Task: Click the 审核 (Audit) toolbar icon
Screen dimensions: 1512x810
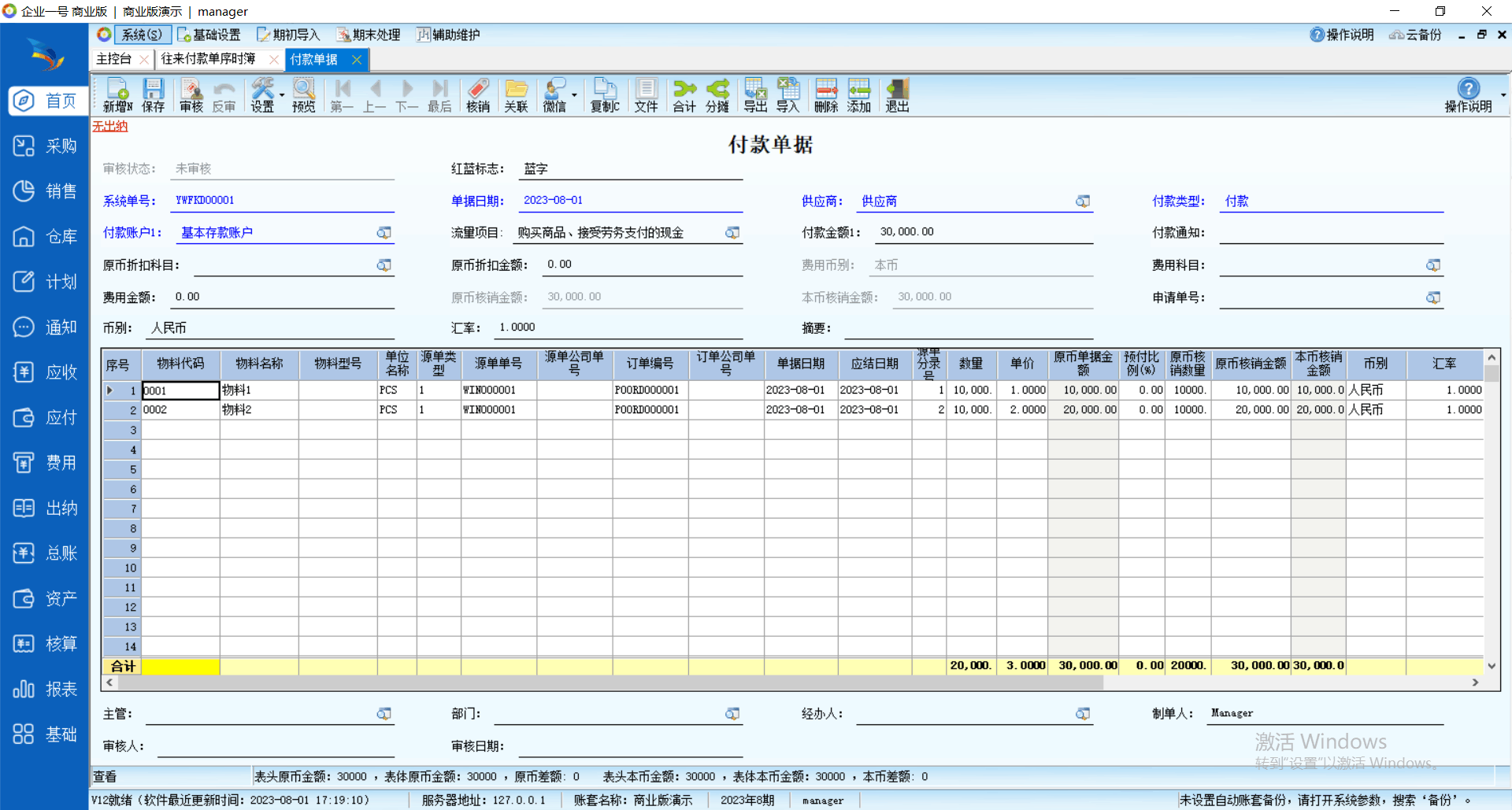Action: pos(191,95)
